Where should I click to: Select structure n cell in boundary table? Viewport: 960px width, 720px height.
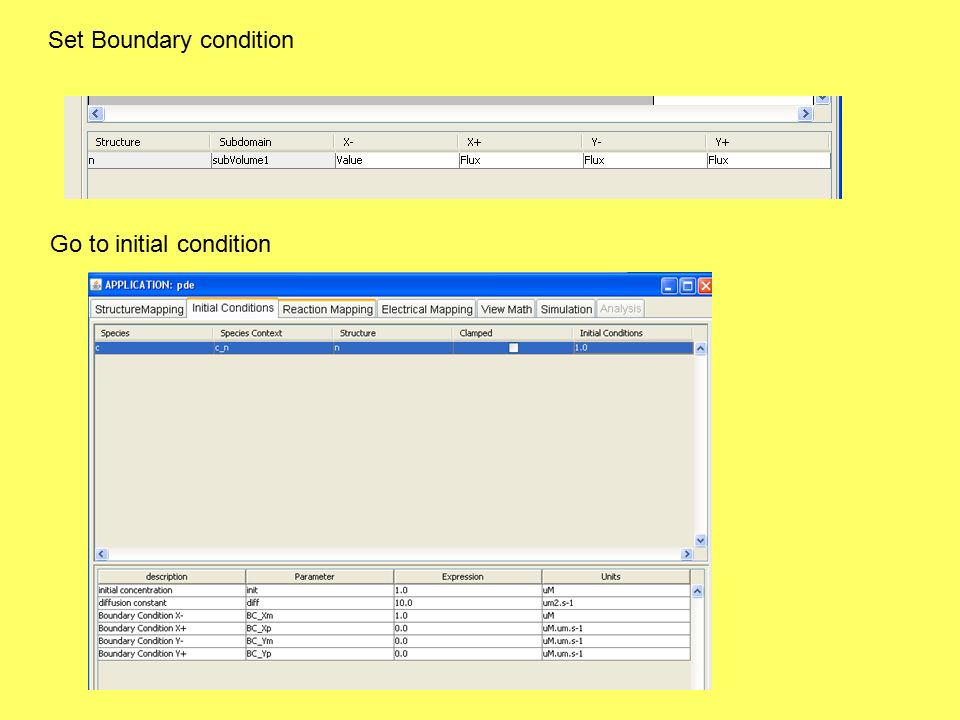[x=149, y=160]
